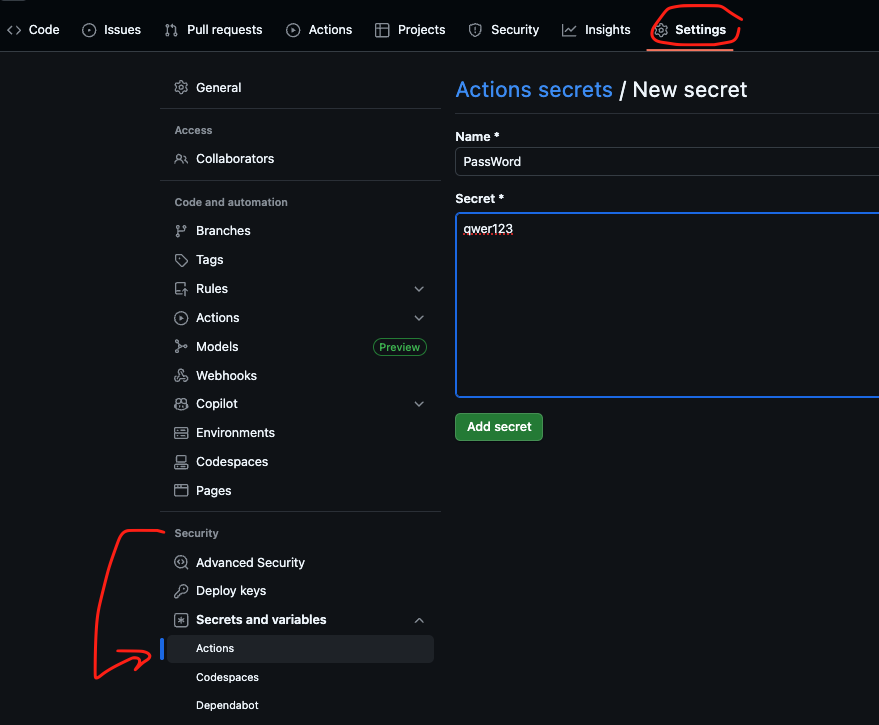The image size is (879, 725).
Task: Switch to the Insights tab
Action: coord(596,30)
